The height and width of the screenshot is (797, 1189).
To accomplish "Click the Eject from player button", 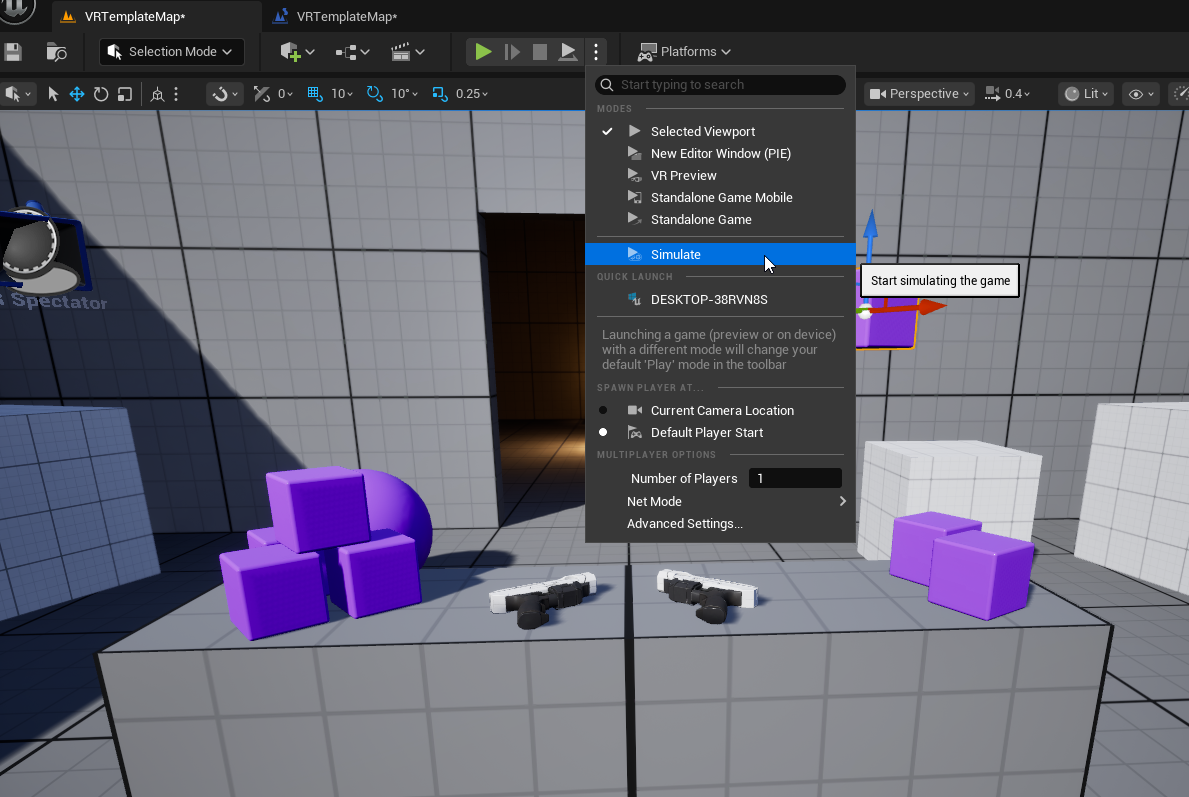I will [x=567, y=52].
